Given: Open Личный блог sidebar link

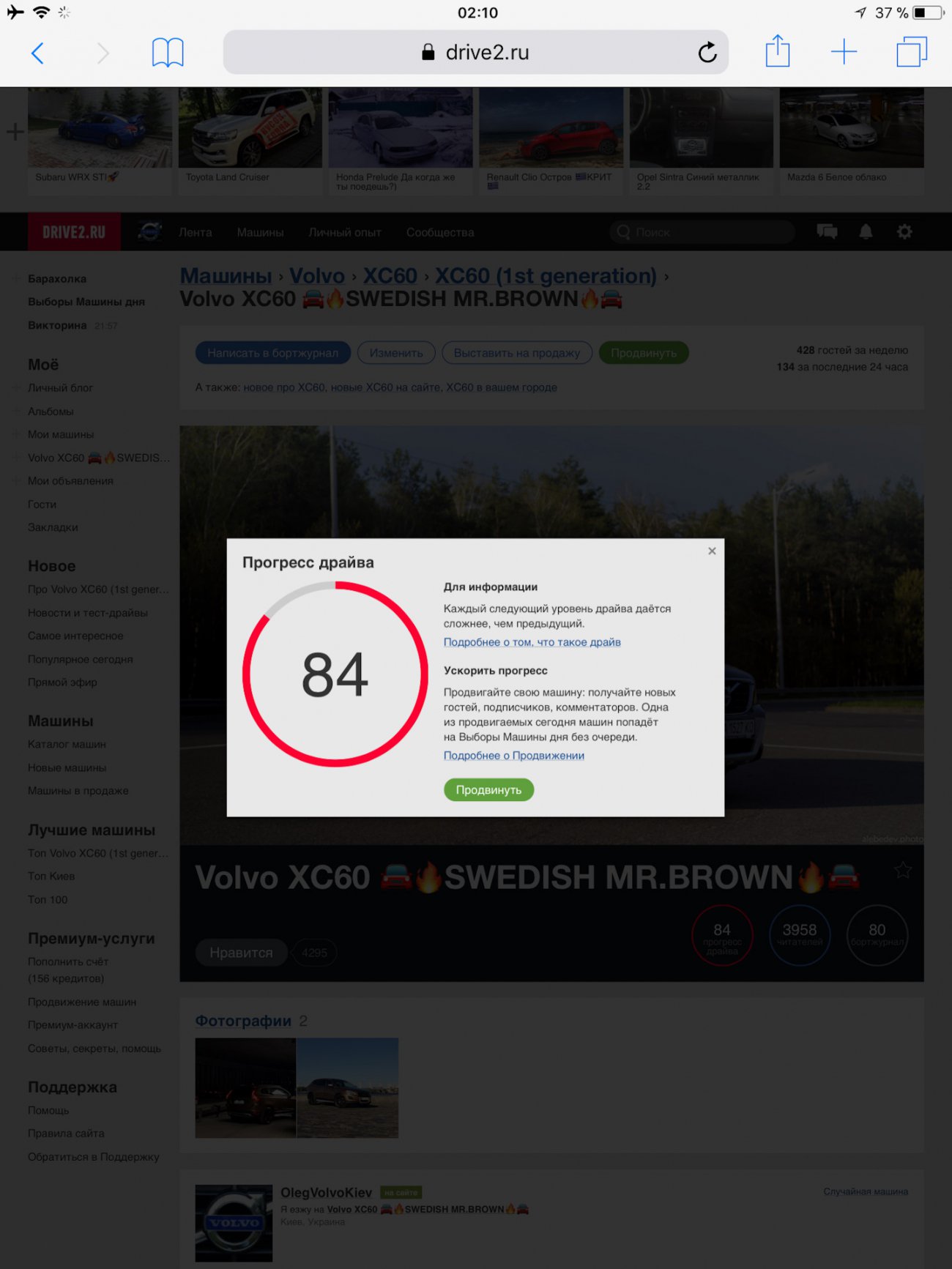Looking at the screenshot, I should click(61, 388).
